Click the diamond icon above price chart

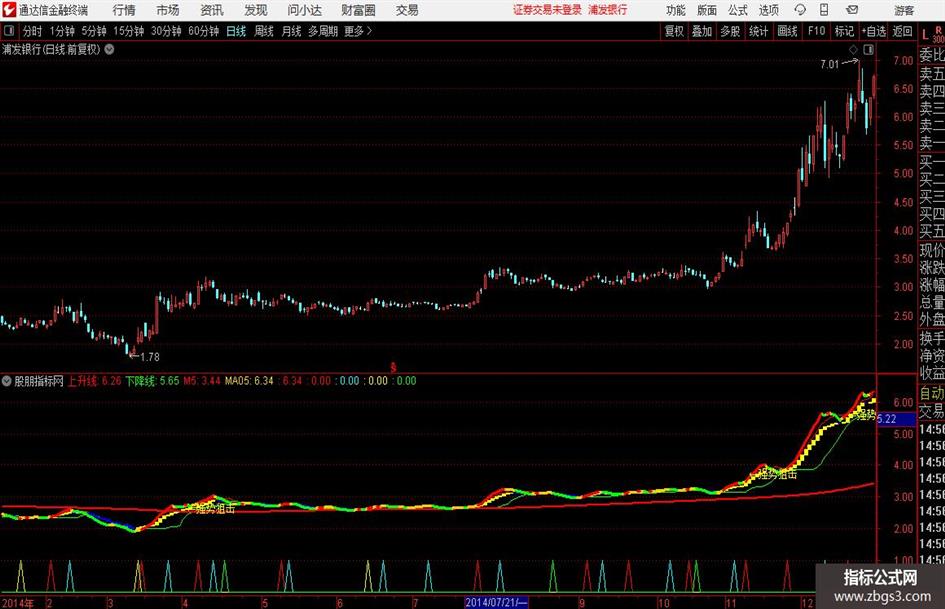click(x=853, y=49)
